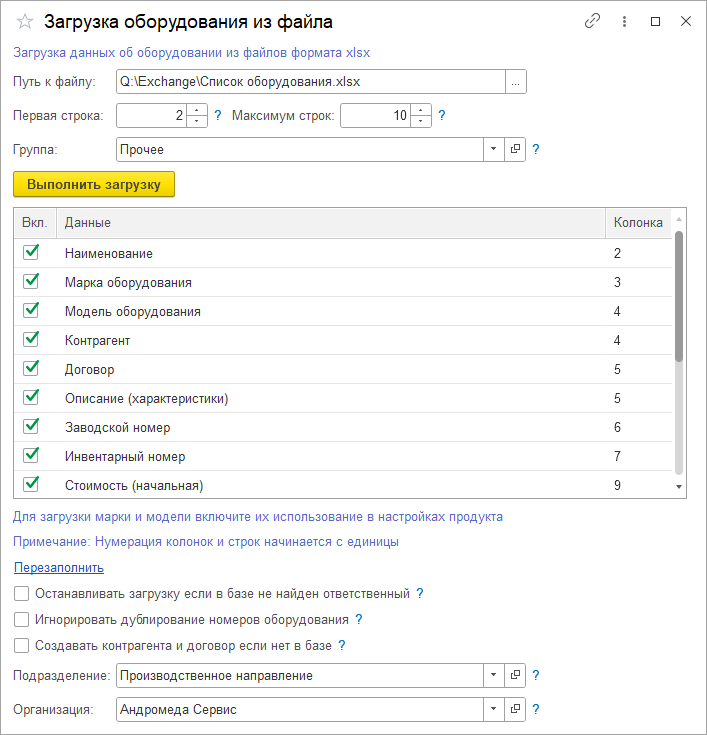Open the Организация item with open button
The width and height of the screenshot is (707, 735).
tap(516, 709)
